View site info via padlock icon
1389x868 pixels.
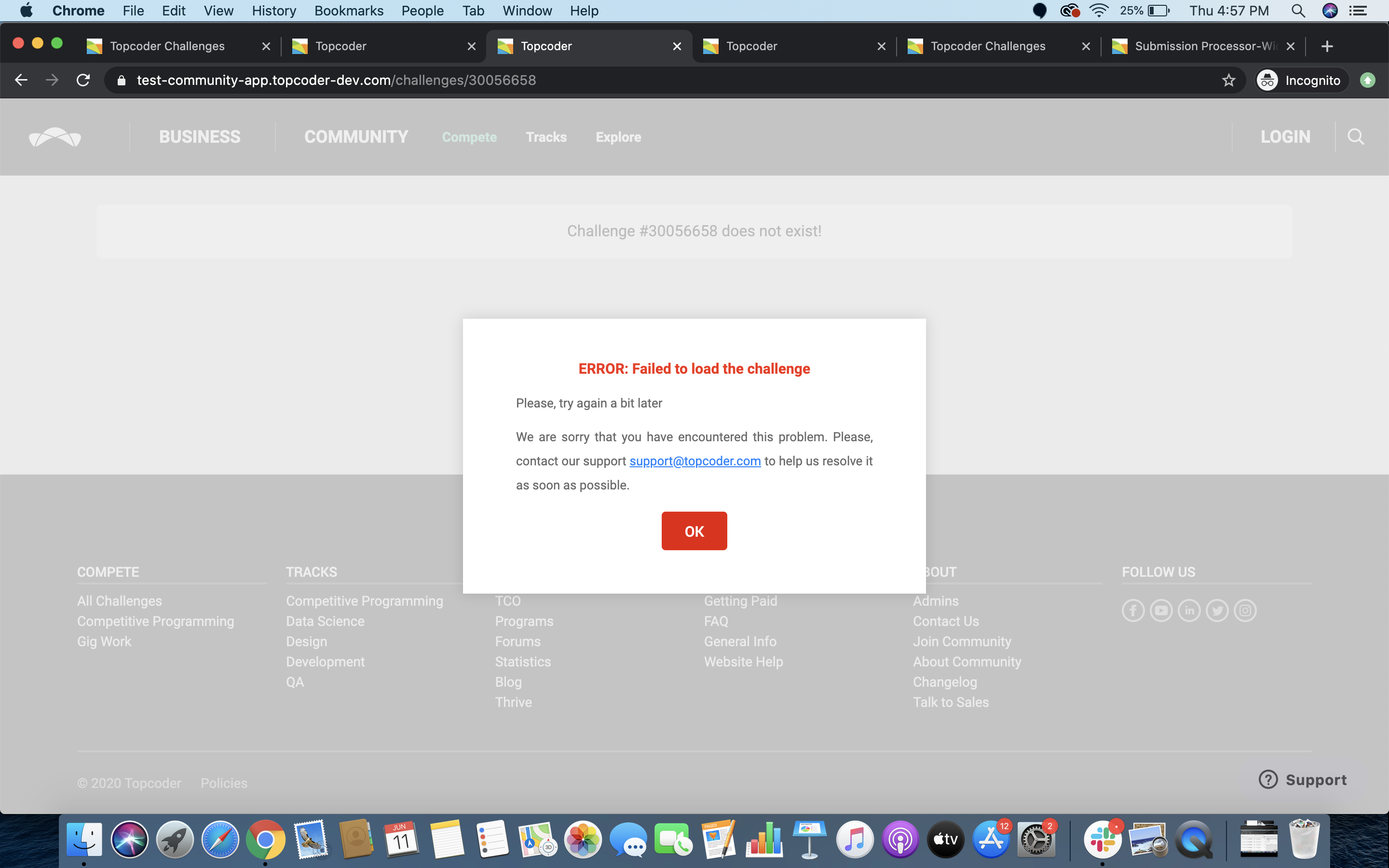click(121, 81)
